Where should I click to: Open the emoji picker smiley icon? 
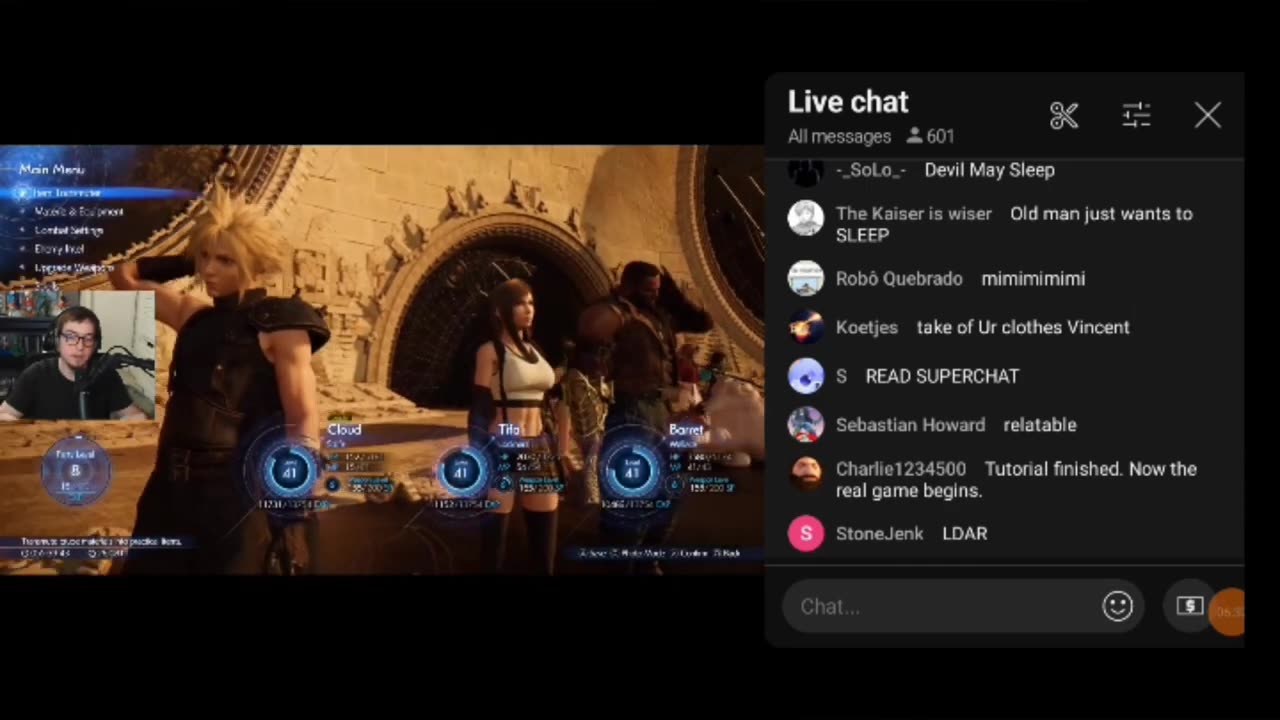pos(1117,606)
